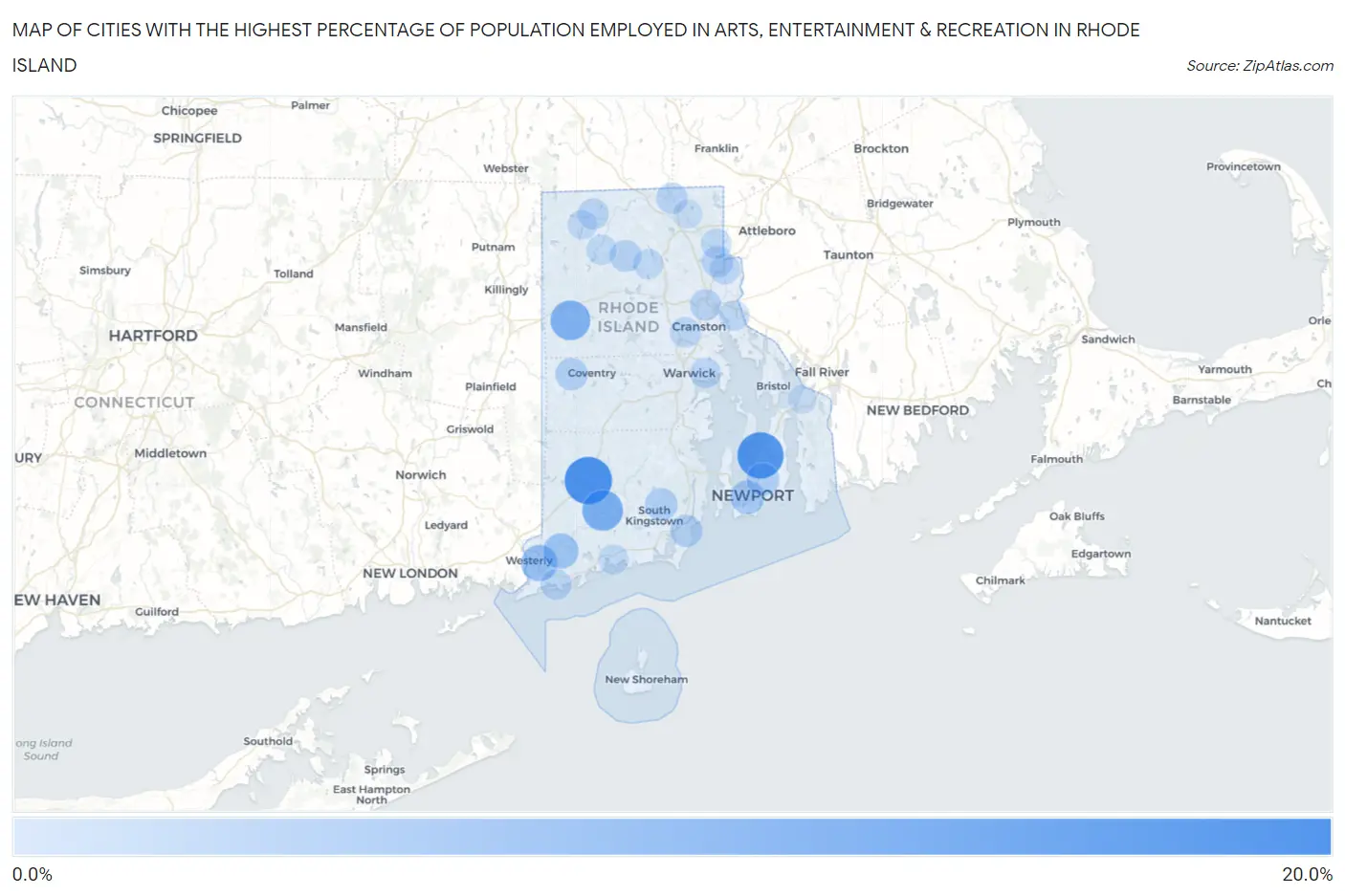Click the Fall River map label
The image size is (1345, 896).
point(822,372)
